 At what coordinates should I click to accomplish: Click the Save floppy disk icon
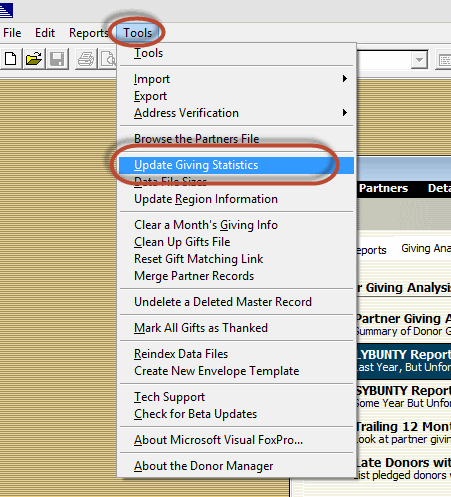click(57, 59)
